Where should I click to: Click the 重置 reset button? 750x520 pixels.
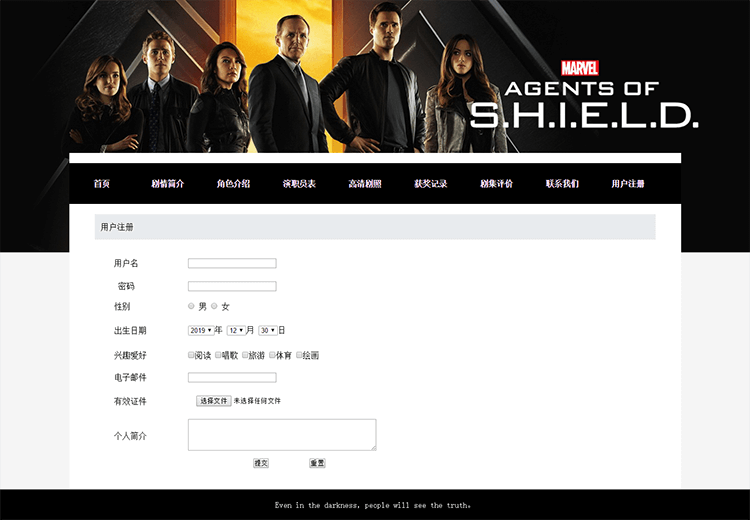point(317,463)
